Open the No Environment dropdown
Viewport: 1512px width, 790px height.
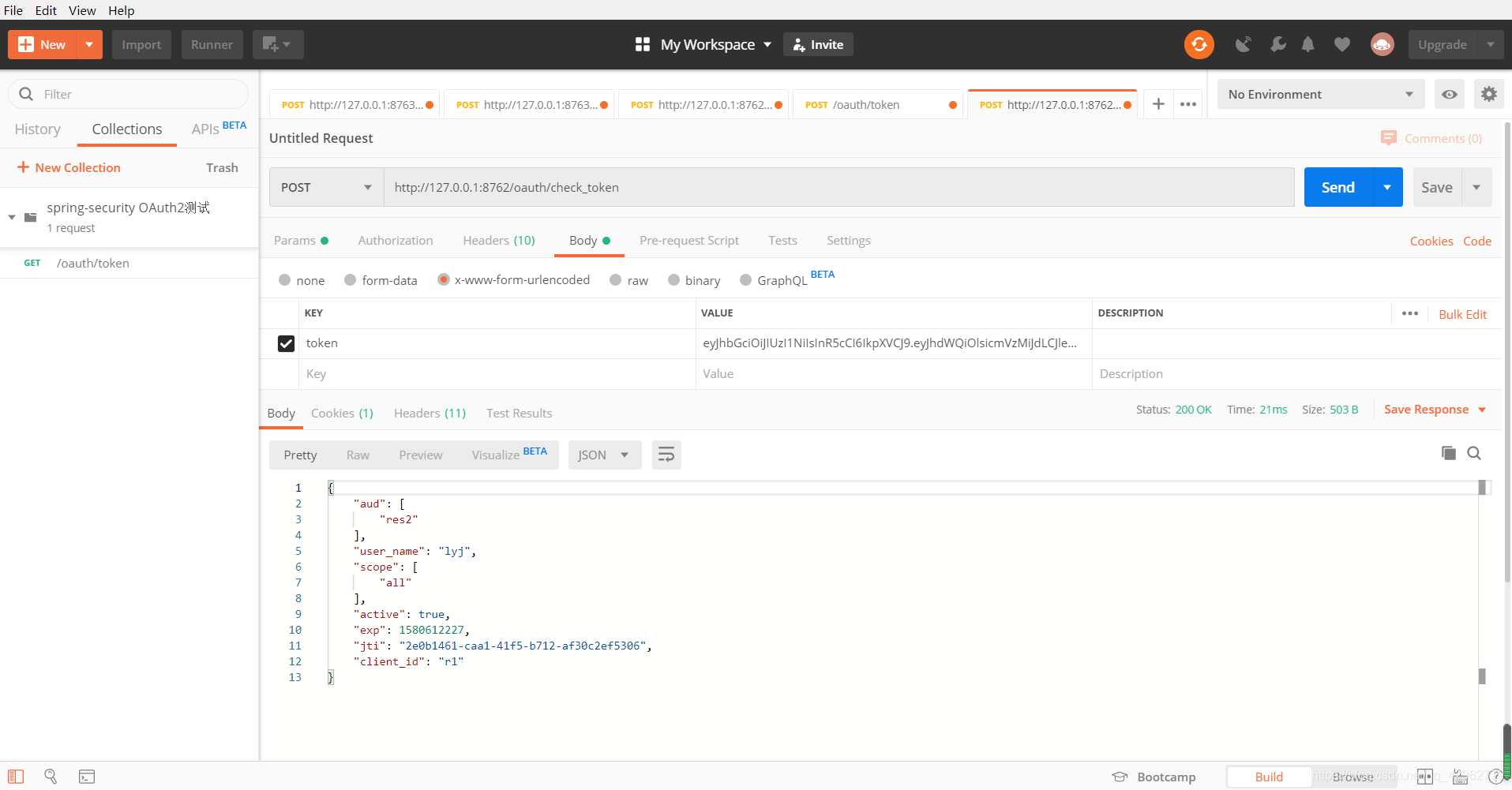[1320, 94]
